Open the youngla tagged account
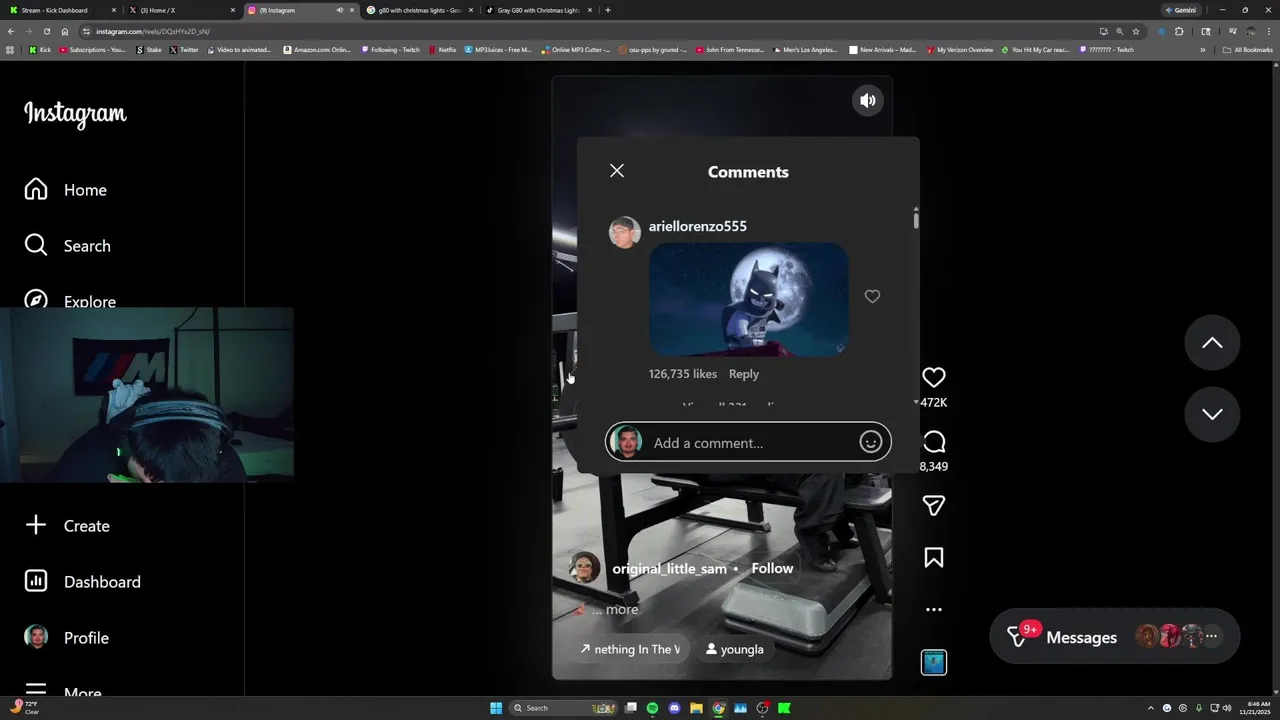This screenshot has height=720, width=1280. tap(734, 649)
